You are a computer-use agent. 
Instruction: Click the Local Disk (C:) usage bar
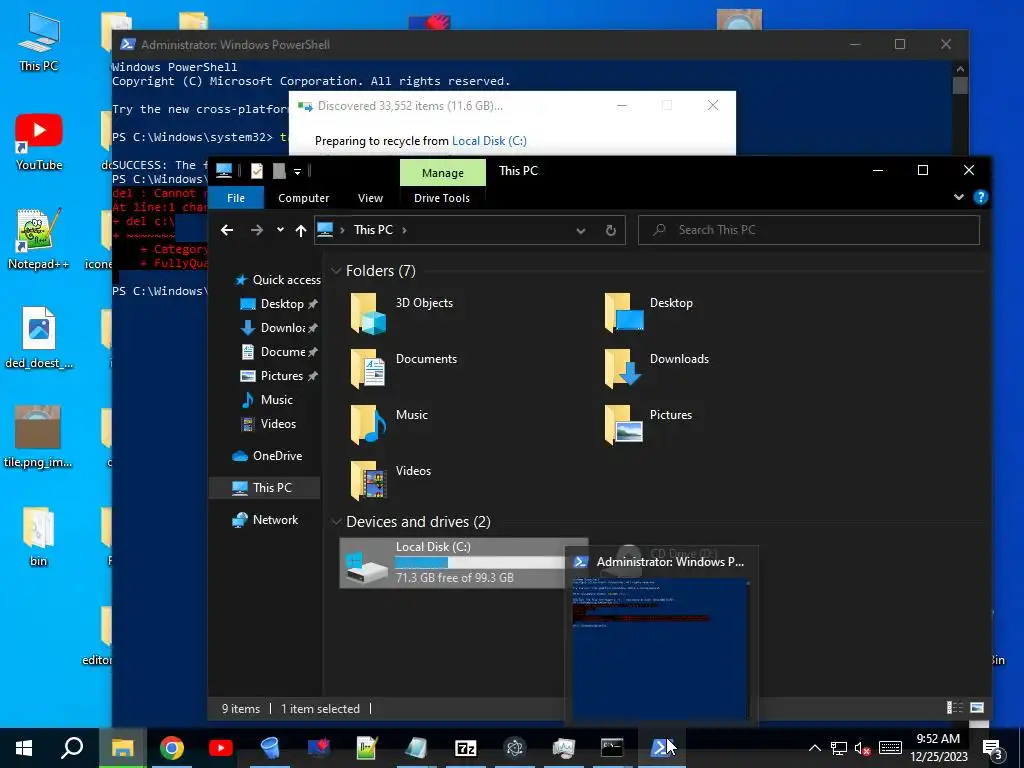coord(480,562)
